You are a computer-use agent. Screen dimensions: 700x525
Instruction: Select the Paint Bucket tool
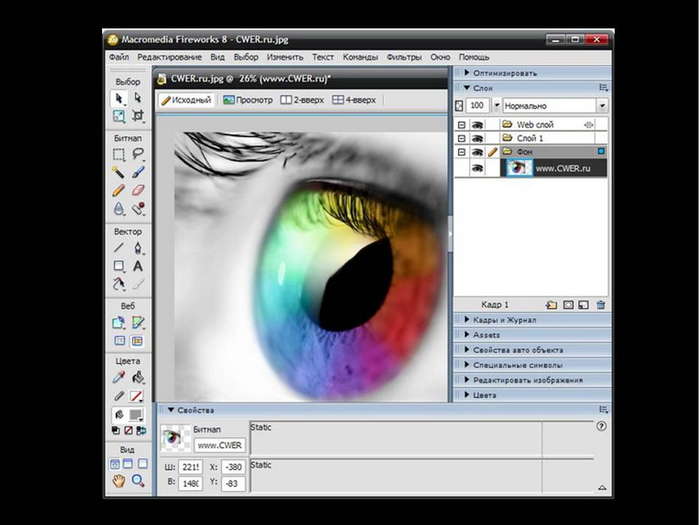(x=138, y=378)
